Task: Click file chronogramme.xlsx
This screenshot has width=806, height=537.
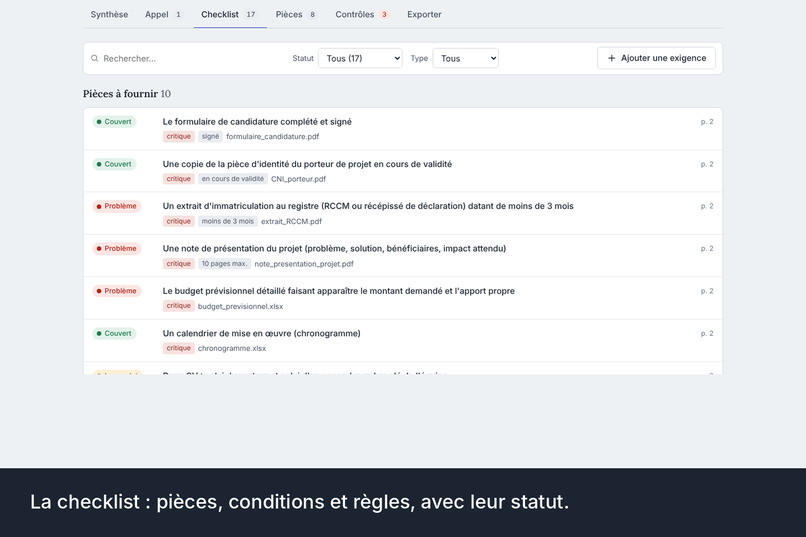Action: 232,348
